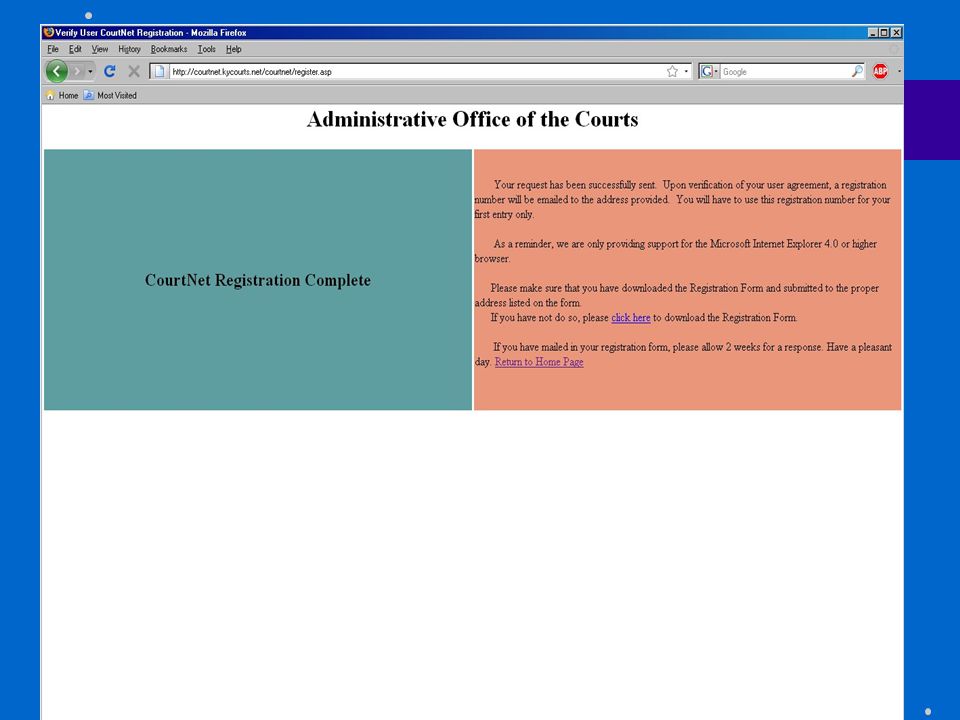Close the Firefox window
This screenshot has height=720, width=960.
896,32
